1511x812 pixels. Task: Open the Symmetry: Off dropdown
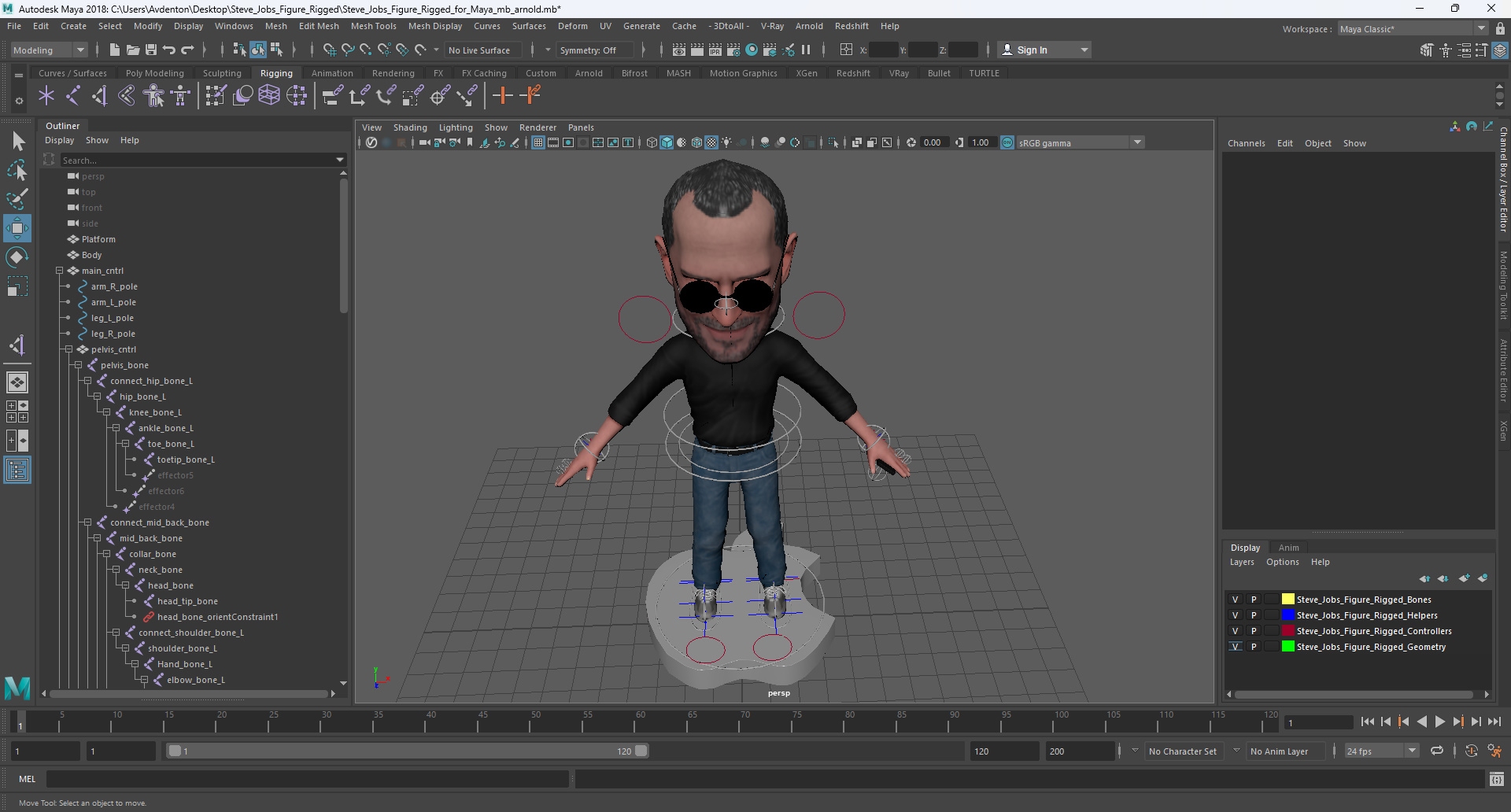point(595,50)
